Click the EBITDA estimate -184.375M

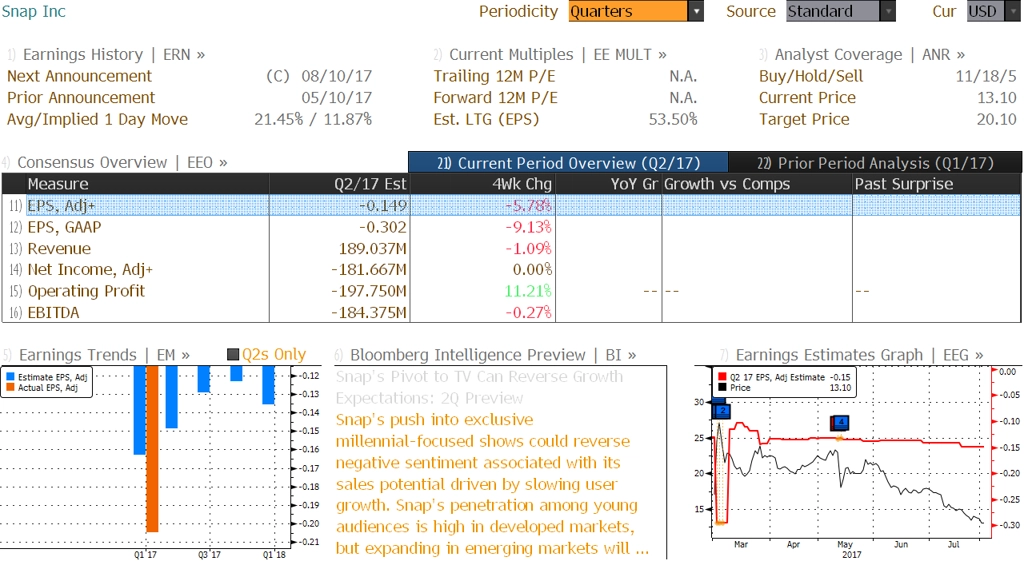368,312
